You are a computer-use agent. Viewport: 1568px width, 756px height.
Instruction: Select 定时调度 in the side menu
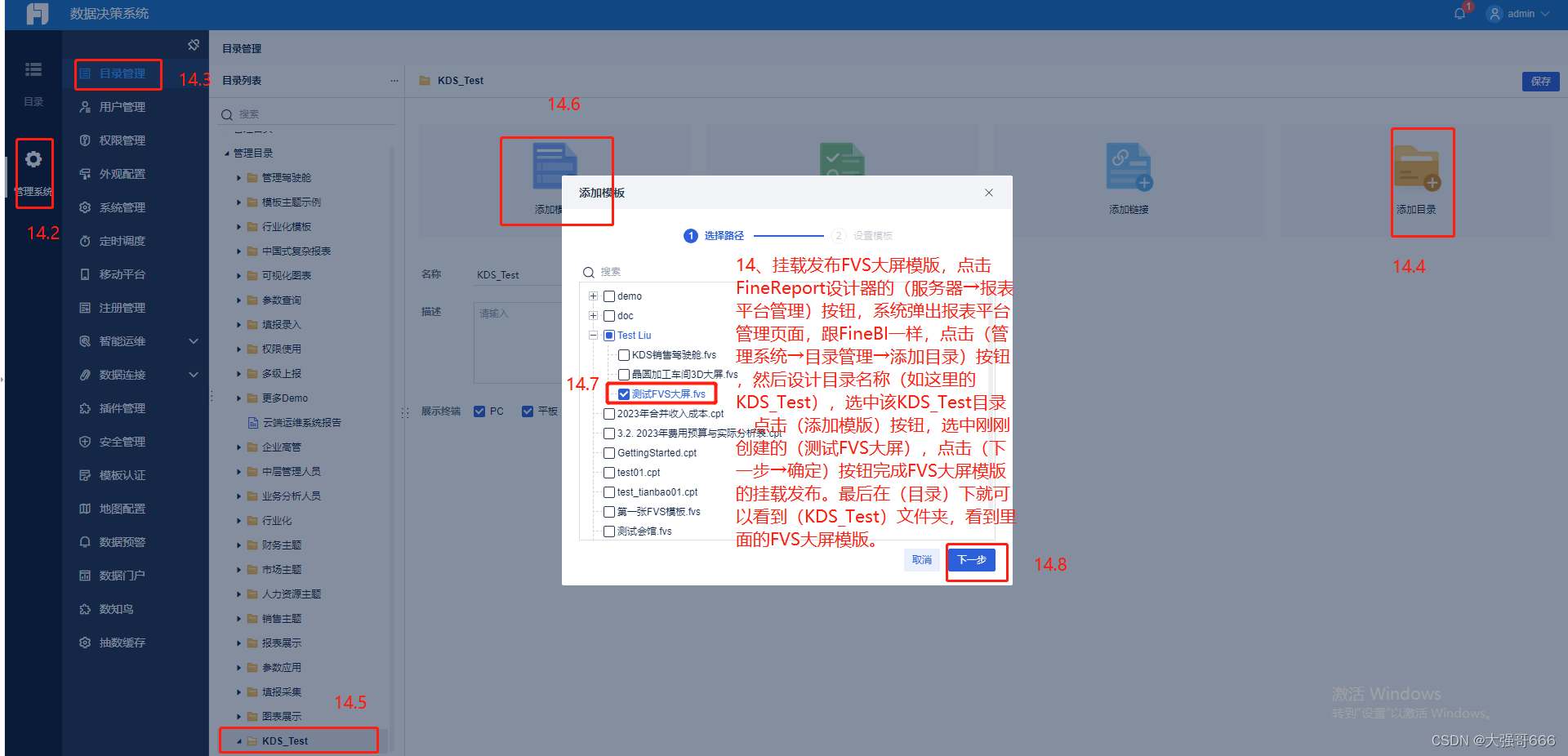click(122, 241)
